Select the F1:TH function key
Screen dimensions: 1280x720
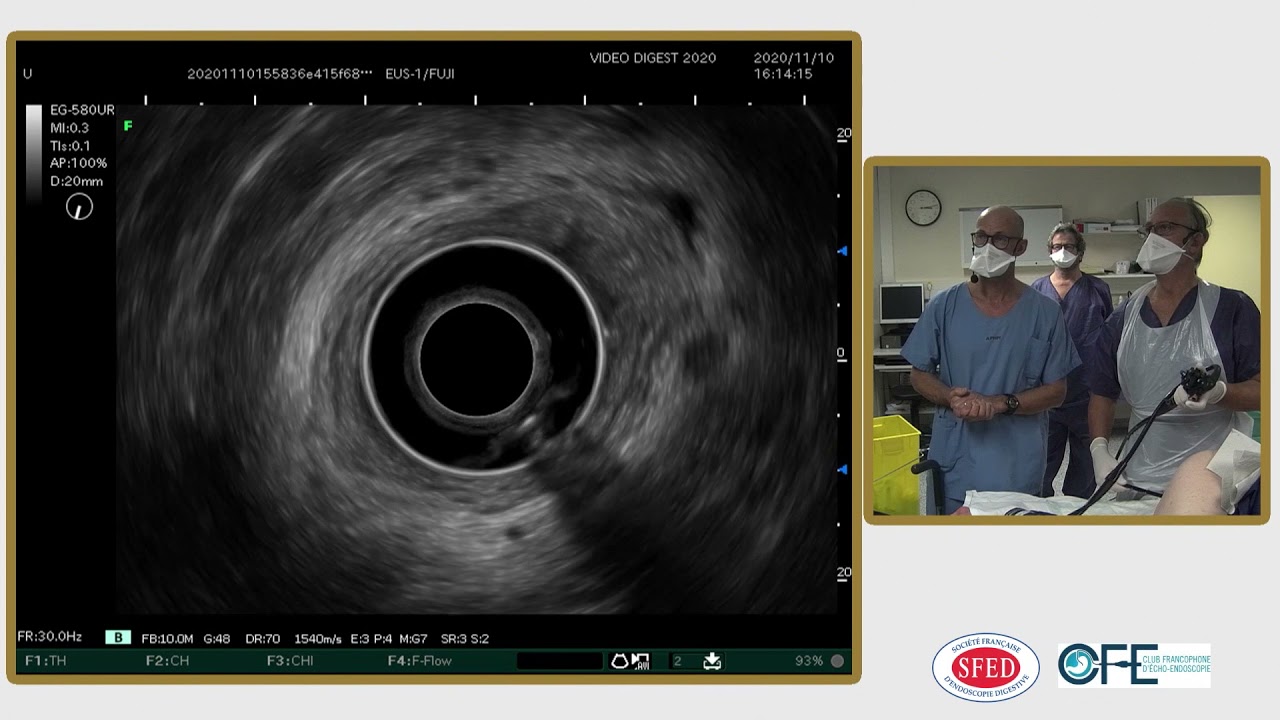(45, 661)
